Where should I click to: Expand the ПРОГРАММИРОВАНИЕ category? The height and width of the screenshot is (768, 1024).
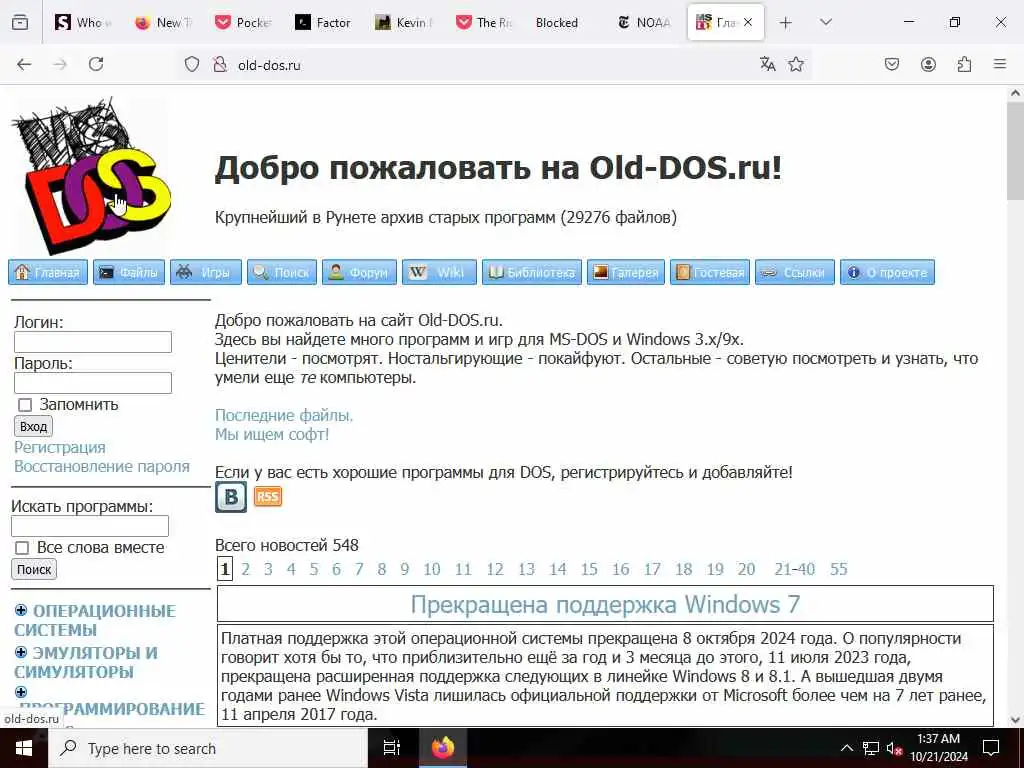pos(21,692)
